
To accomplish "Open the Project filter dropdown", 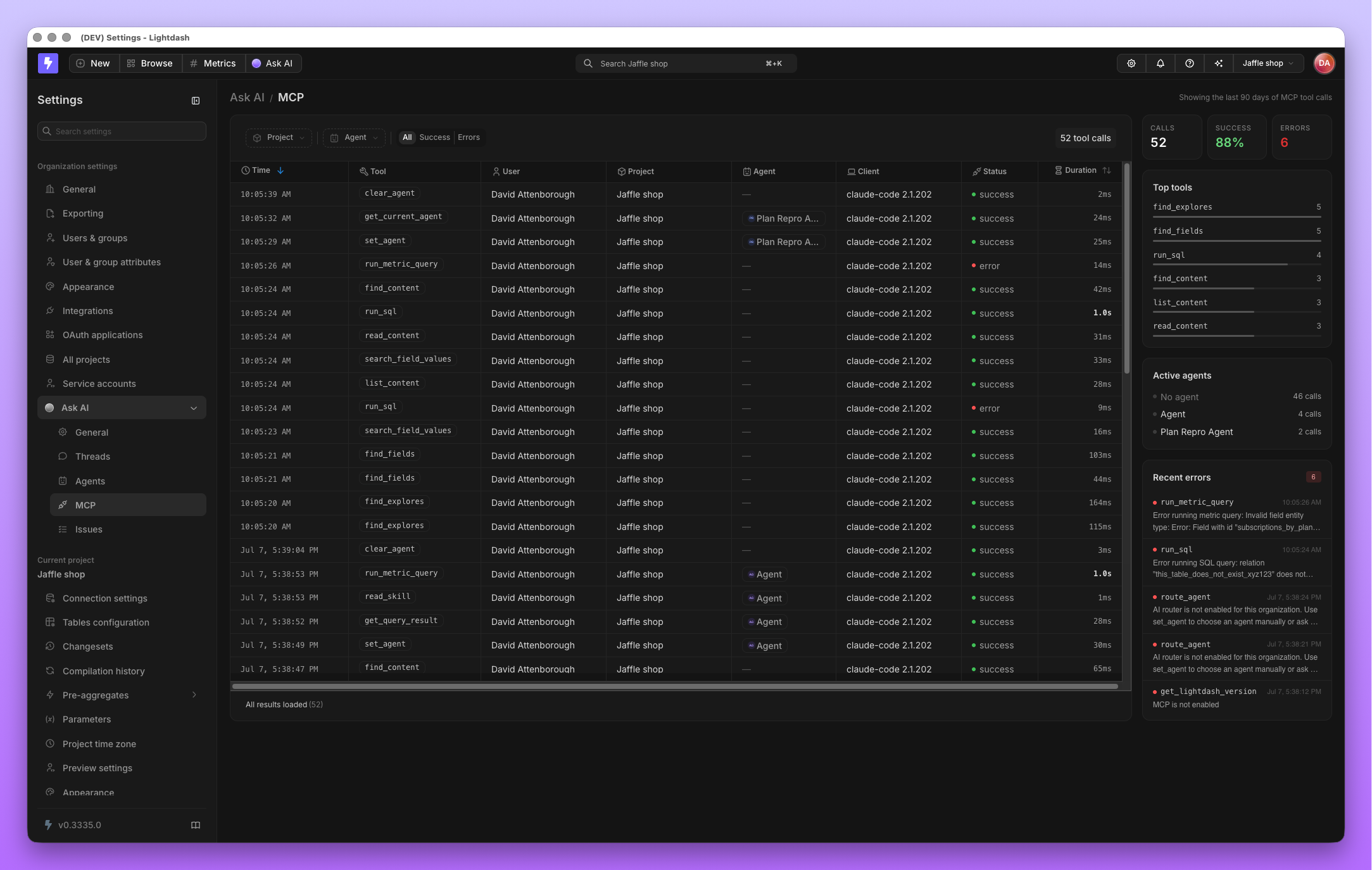I will (279, 137).
